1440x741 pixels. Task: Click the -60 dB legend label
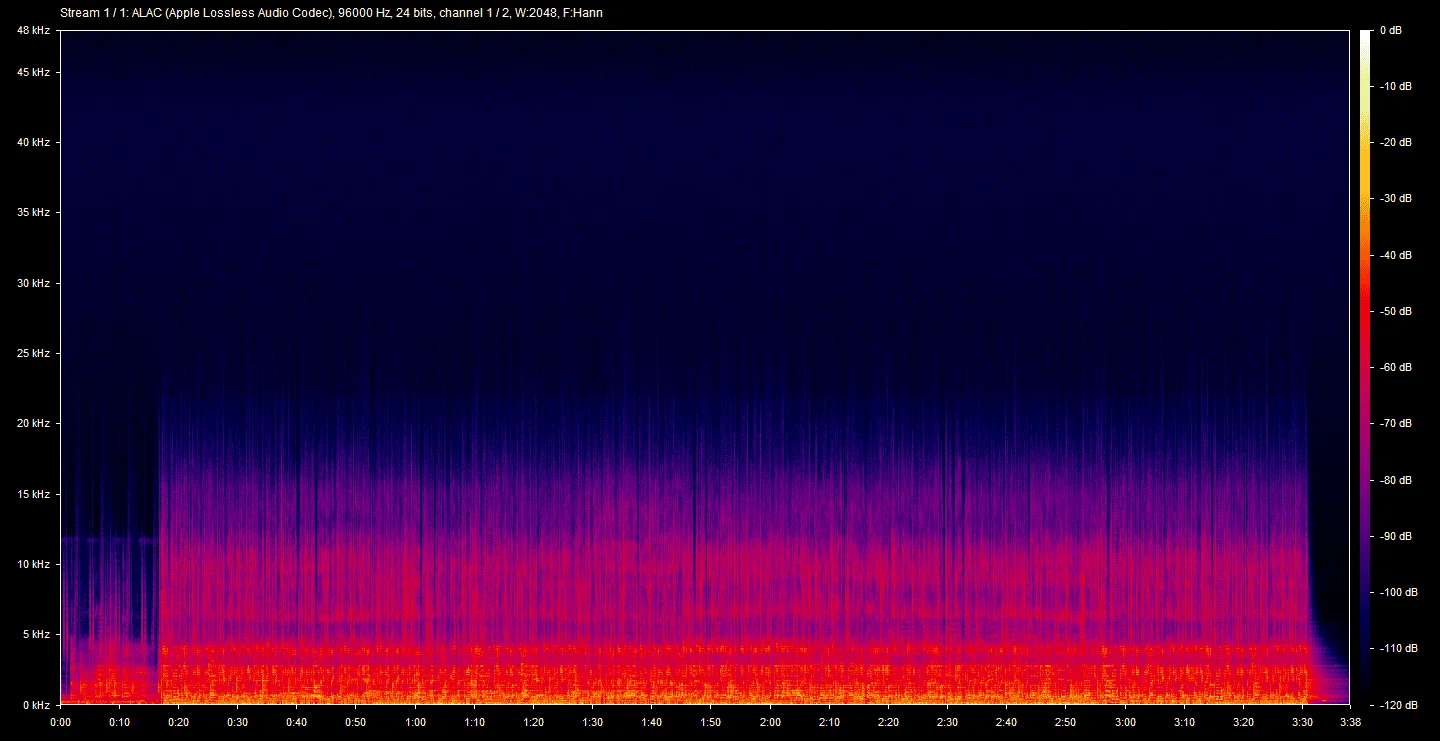click(1396, 368)
